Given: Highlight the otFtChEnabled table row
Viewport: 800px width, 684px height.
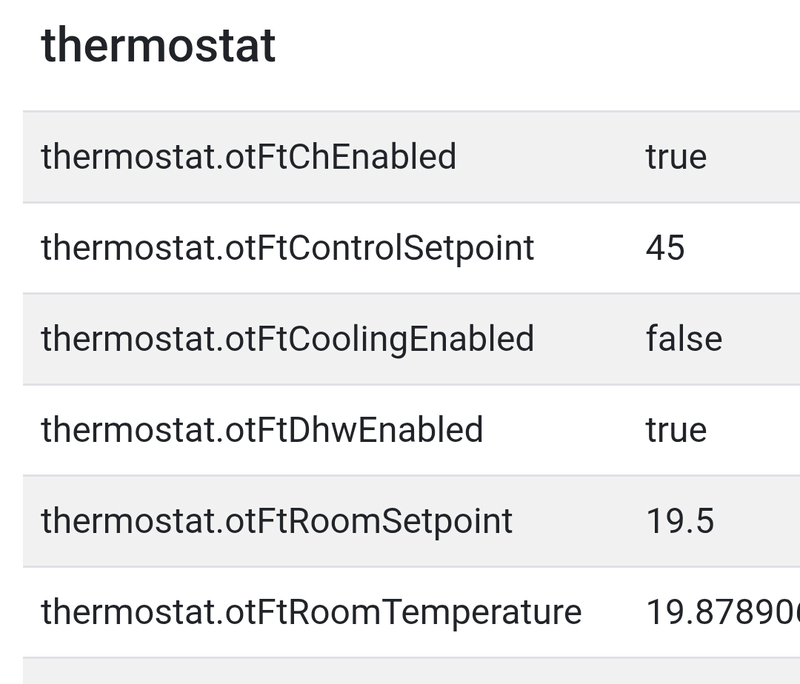Looking at the screenshot, I should click(560, 157).
